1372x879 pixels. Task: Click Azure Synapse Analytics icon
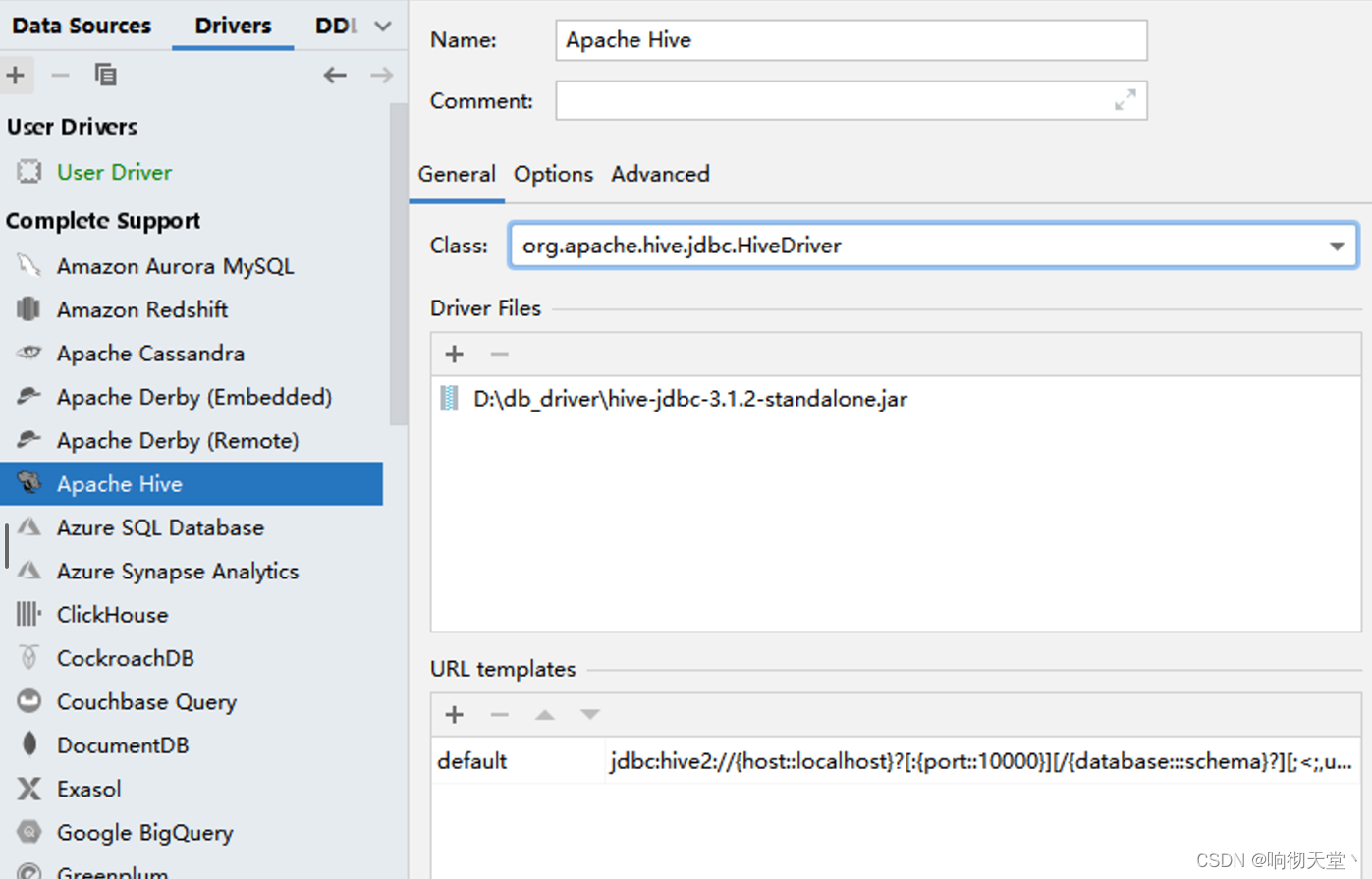coord(29,570)
